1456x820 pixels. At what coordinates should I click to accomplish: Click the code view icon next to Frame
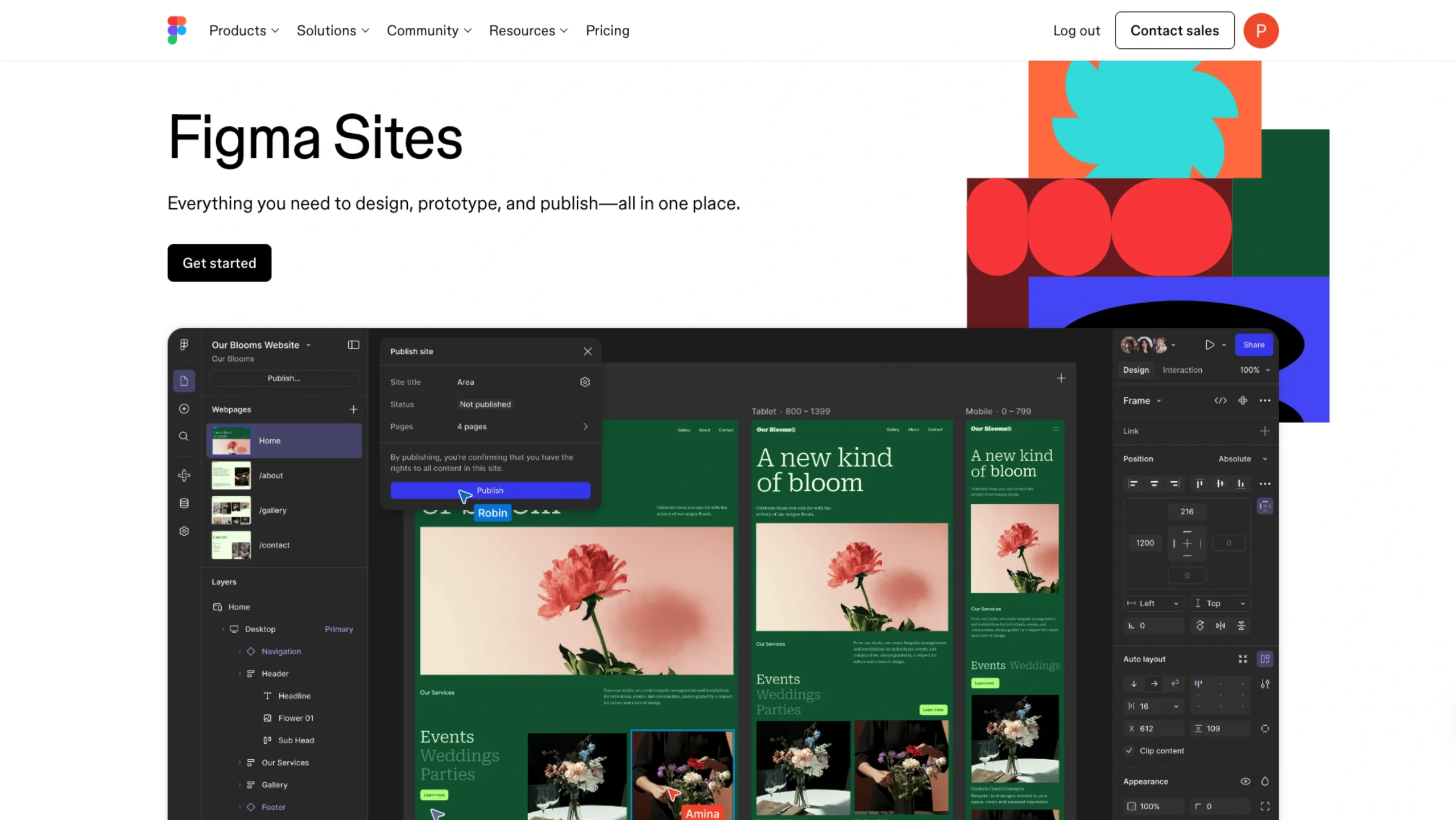[1221, 401]
